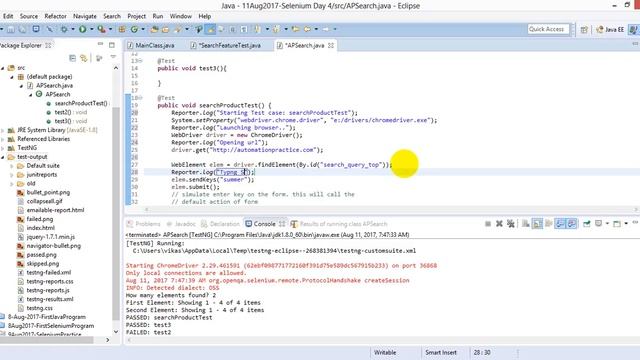Click Remove All Terminated Launches double-X icon
Image resolution: width=640 pixels, height=360 pixels.
pyautogui.click(x=510, y=224)
